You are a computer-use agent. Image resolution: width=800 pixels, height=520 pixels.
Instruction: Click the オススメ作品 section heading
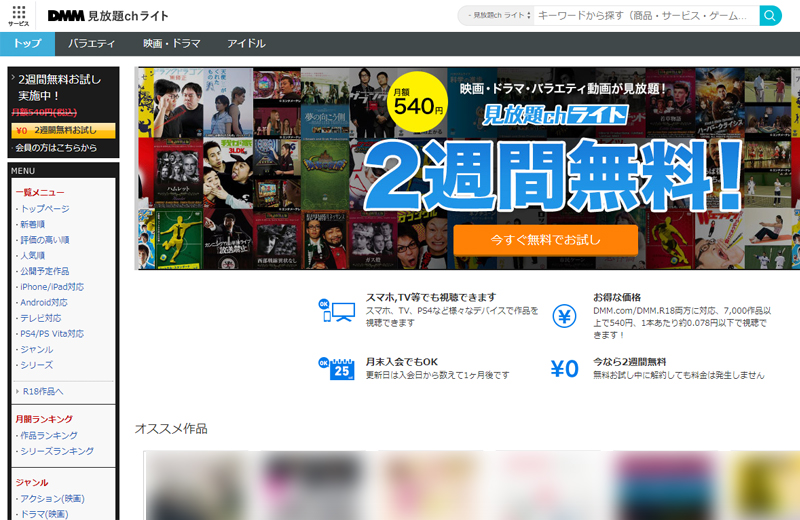click(x=171, y=429)
